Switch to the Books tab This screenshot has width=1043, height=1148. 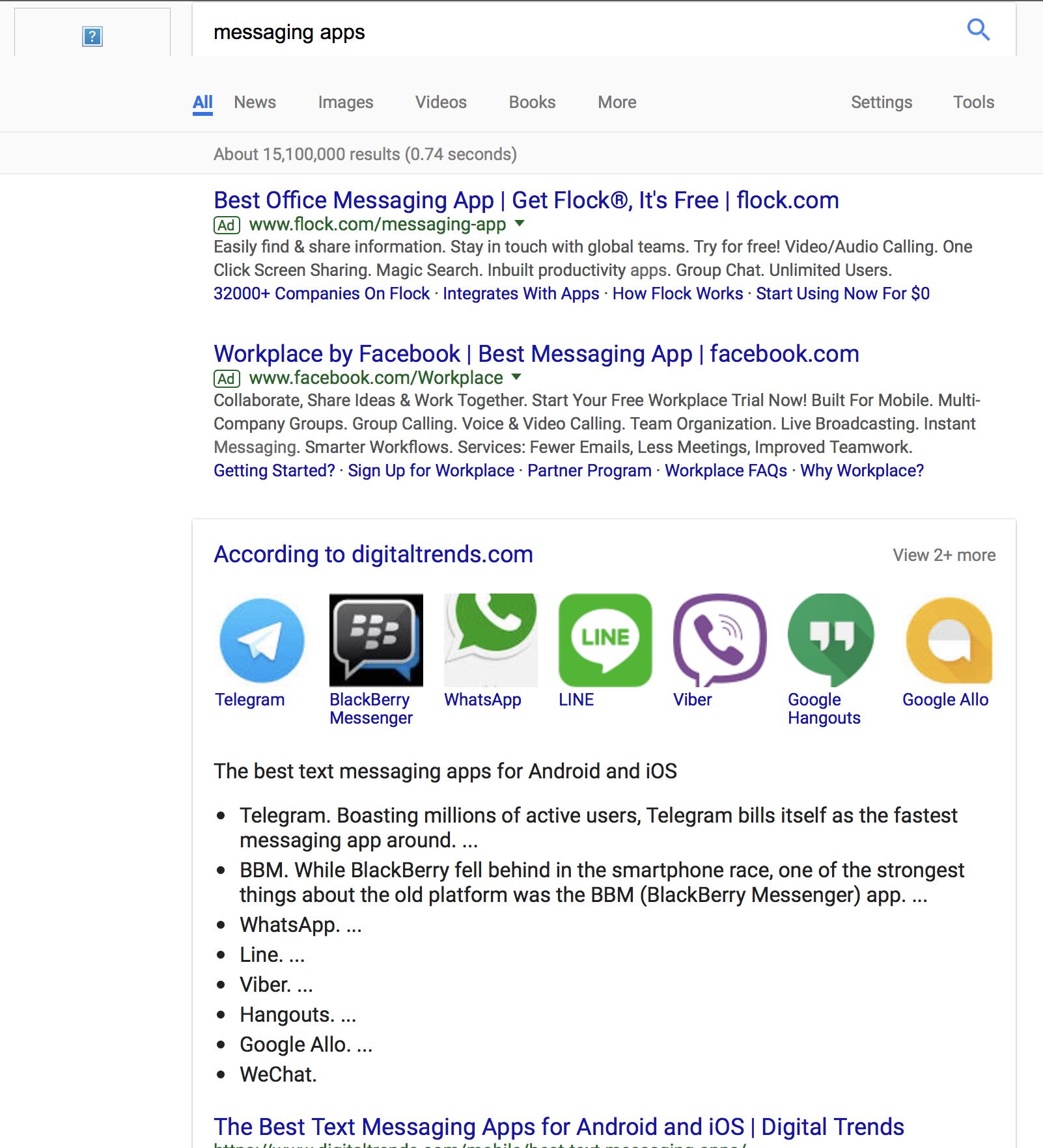point(532,102)
